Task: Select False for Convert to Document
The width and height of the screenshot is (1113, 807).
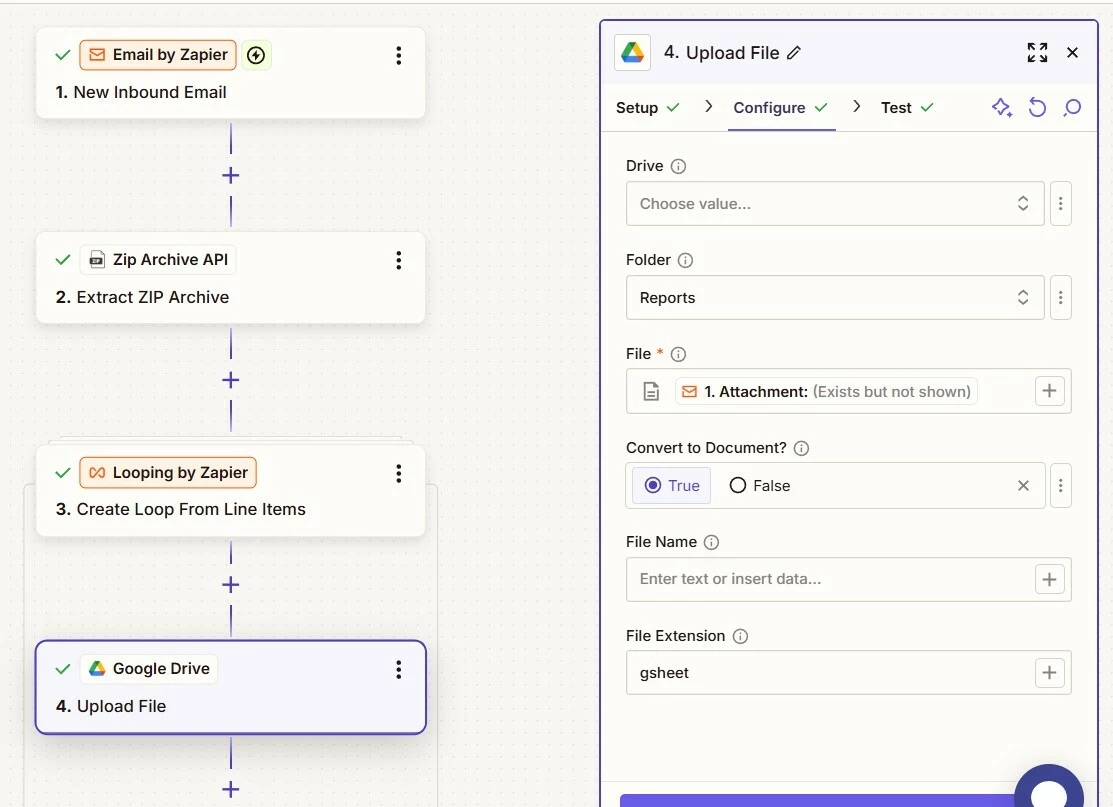Action: coord(760,485)
